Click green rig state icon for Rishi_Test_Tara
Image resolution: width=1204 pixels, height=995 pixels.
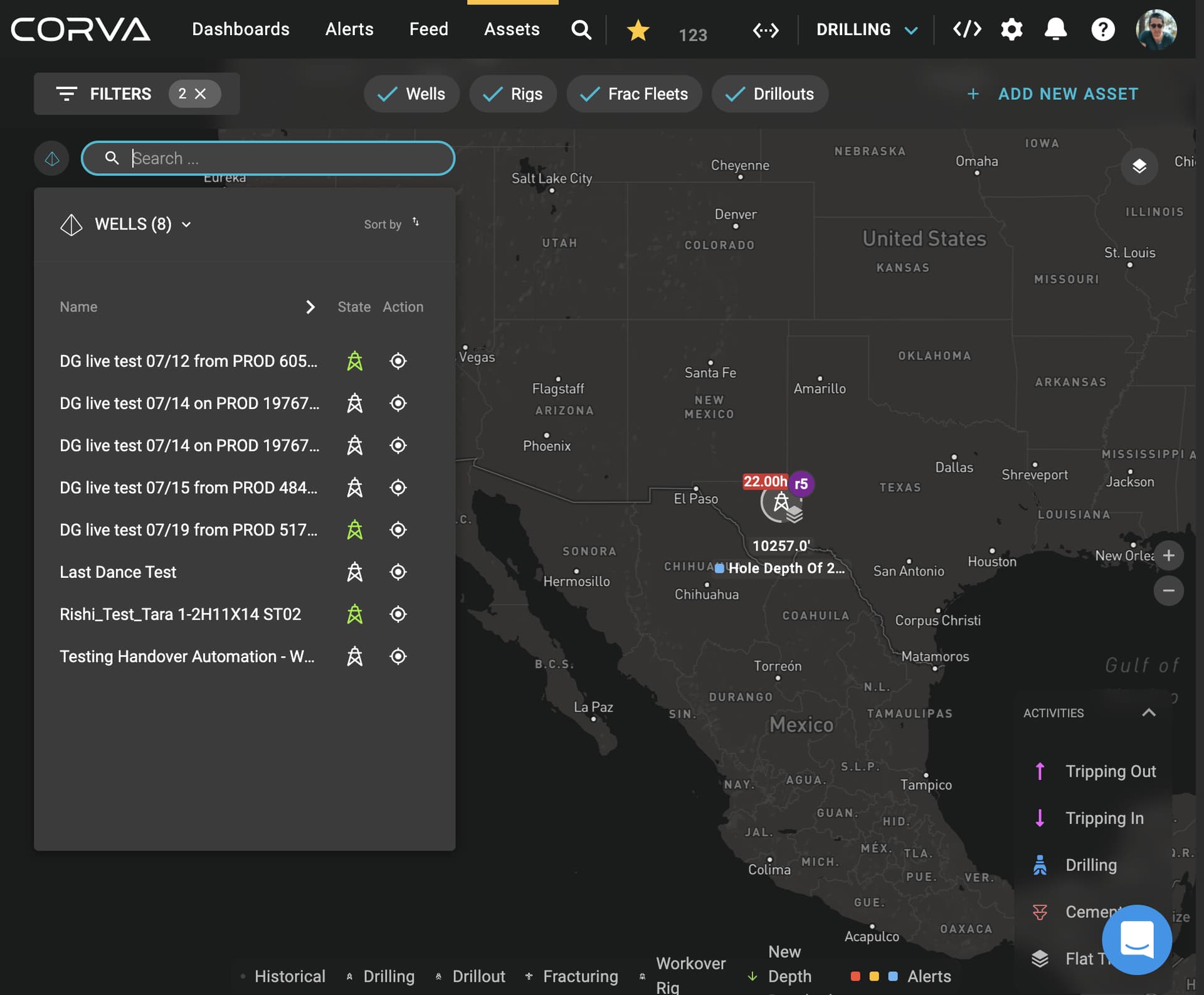tap(355, 614)
